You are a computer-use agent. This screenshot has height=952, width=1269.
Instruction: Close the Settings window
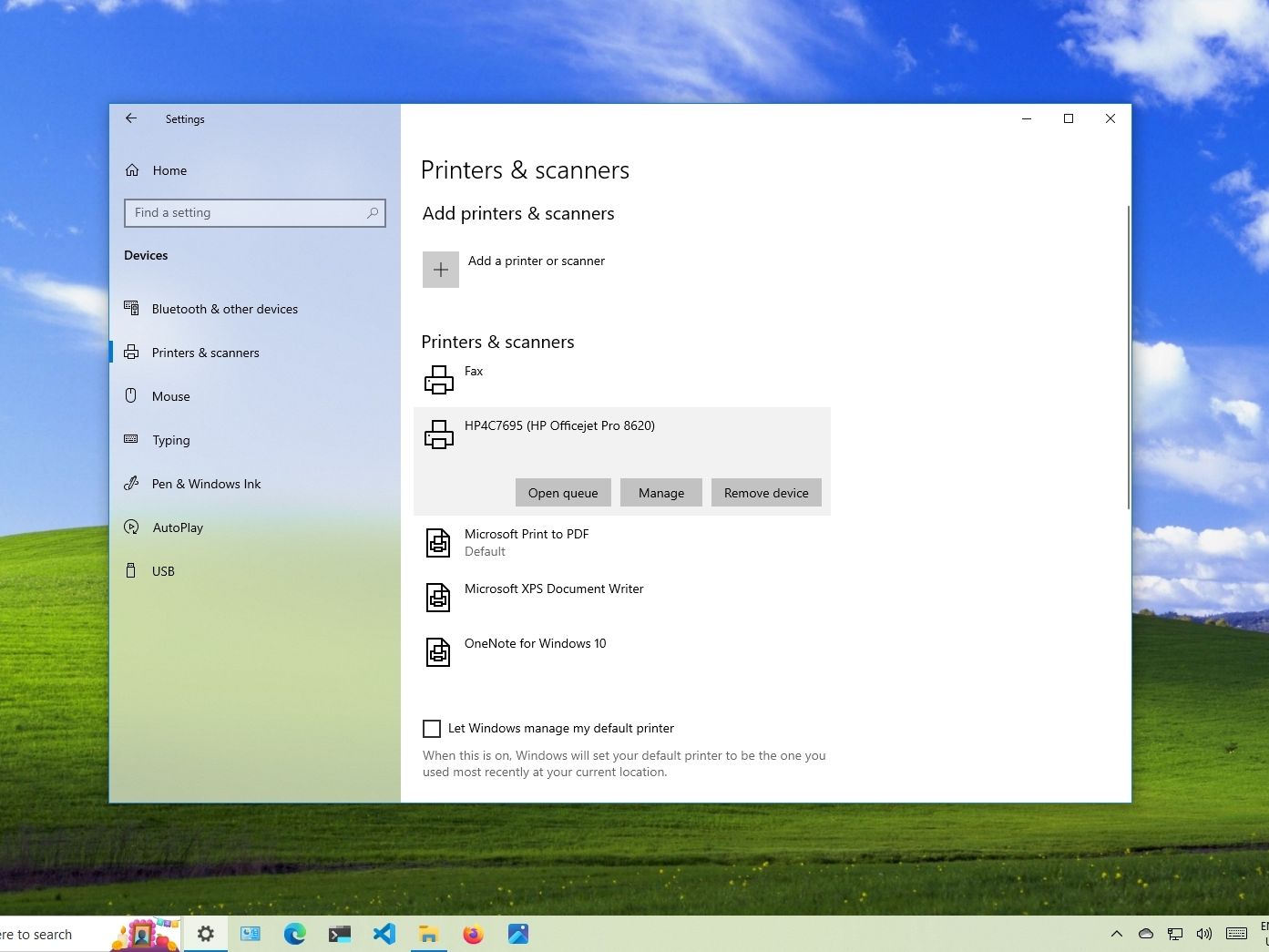[1110, 118]
